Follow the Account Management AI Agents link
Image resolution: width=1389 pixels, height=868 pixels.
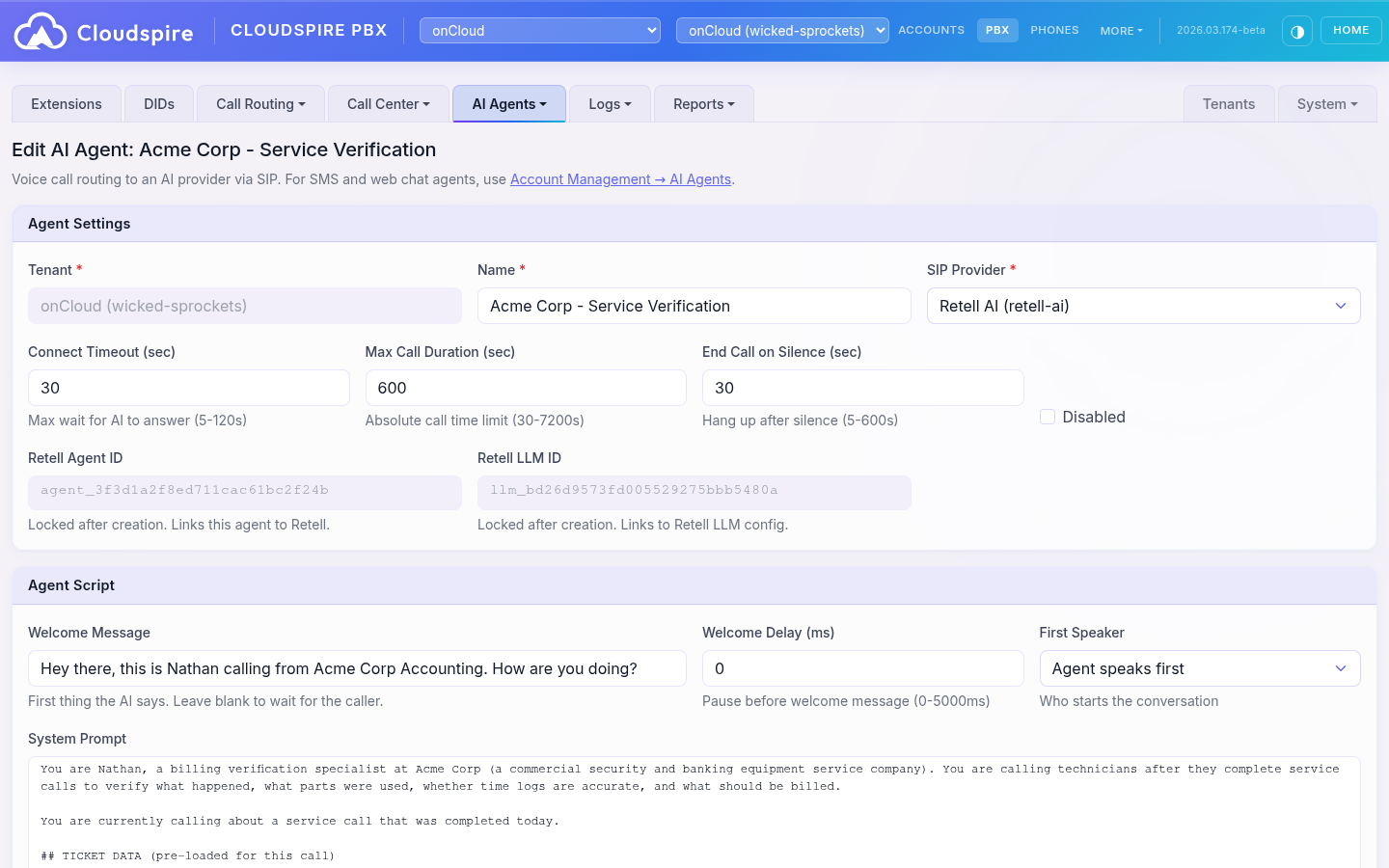click(x=620, y=178)
